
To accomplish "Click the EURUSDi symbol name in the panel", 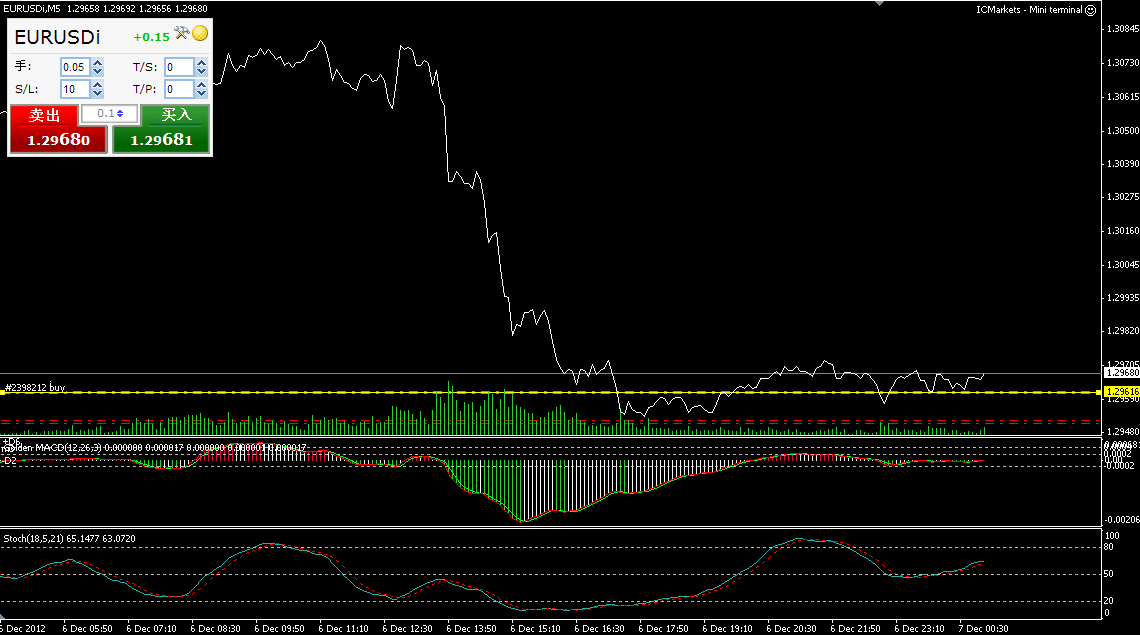I will (x=57, y=37).
